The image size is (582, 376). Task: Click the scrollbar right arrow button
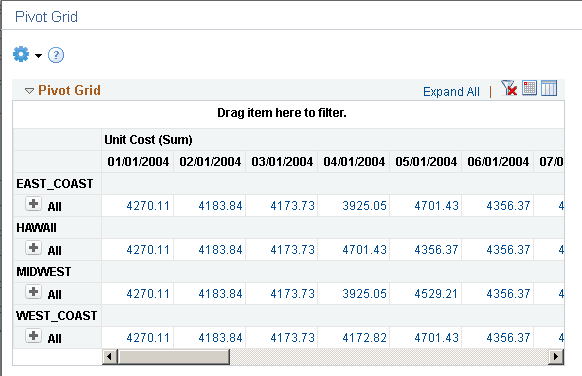click(x=556, y=357)
